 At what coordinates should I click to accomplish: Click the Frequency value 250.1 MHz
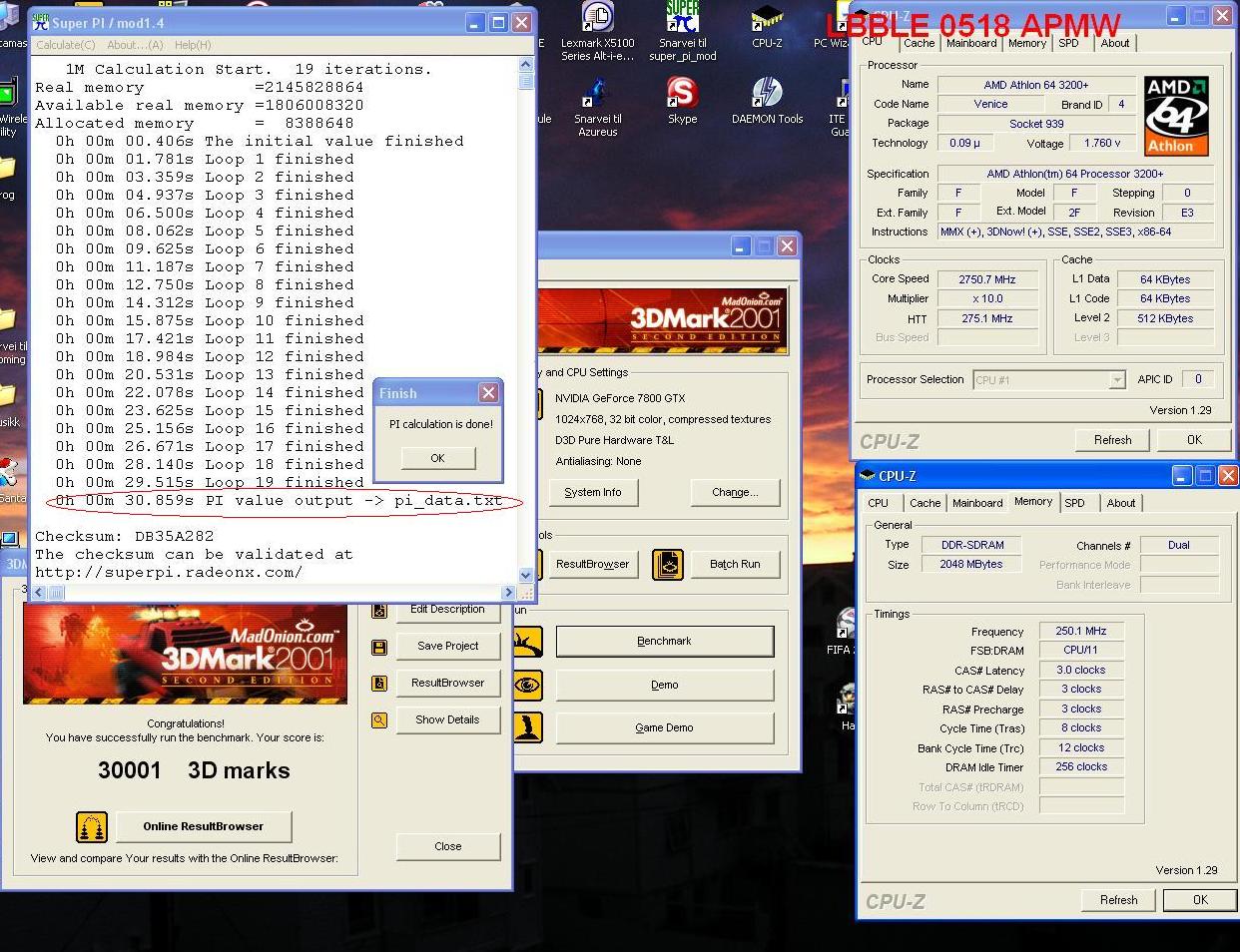coord(1081,631)
